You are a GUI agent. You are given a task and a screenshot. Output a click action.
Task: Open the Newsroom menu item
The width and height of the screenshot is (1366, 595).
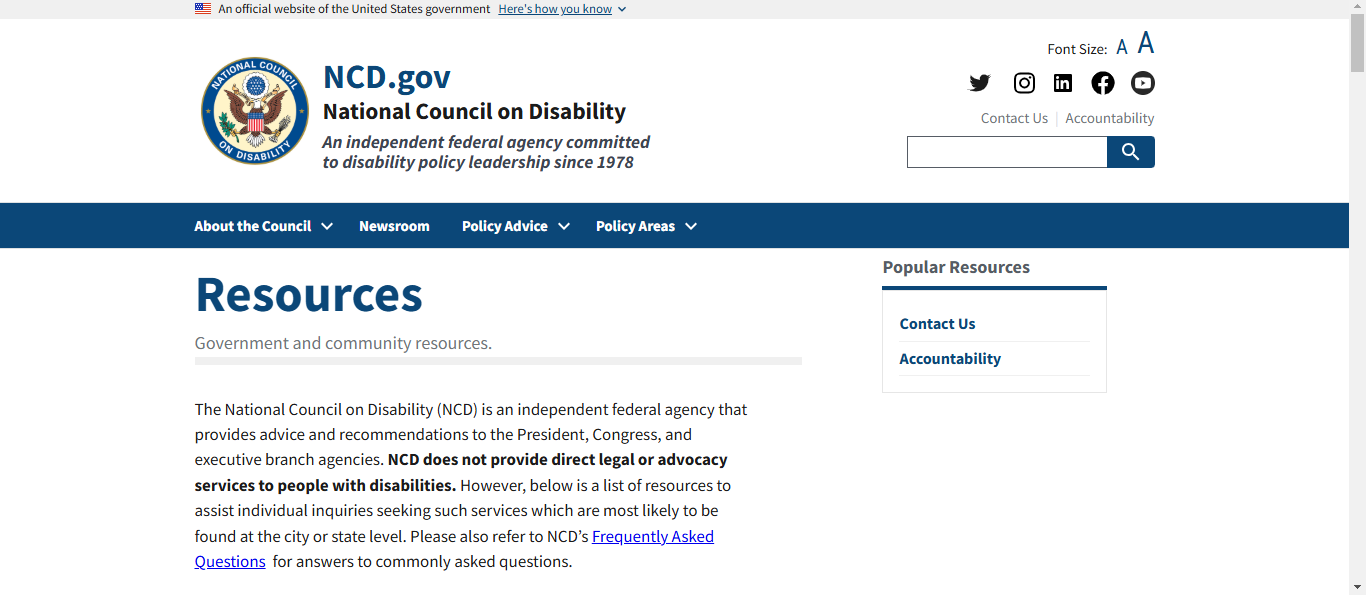[394, 226]
